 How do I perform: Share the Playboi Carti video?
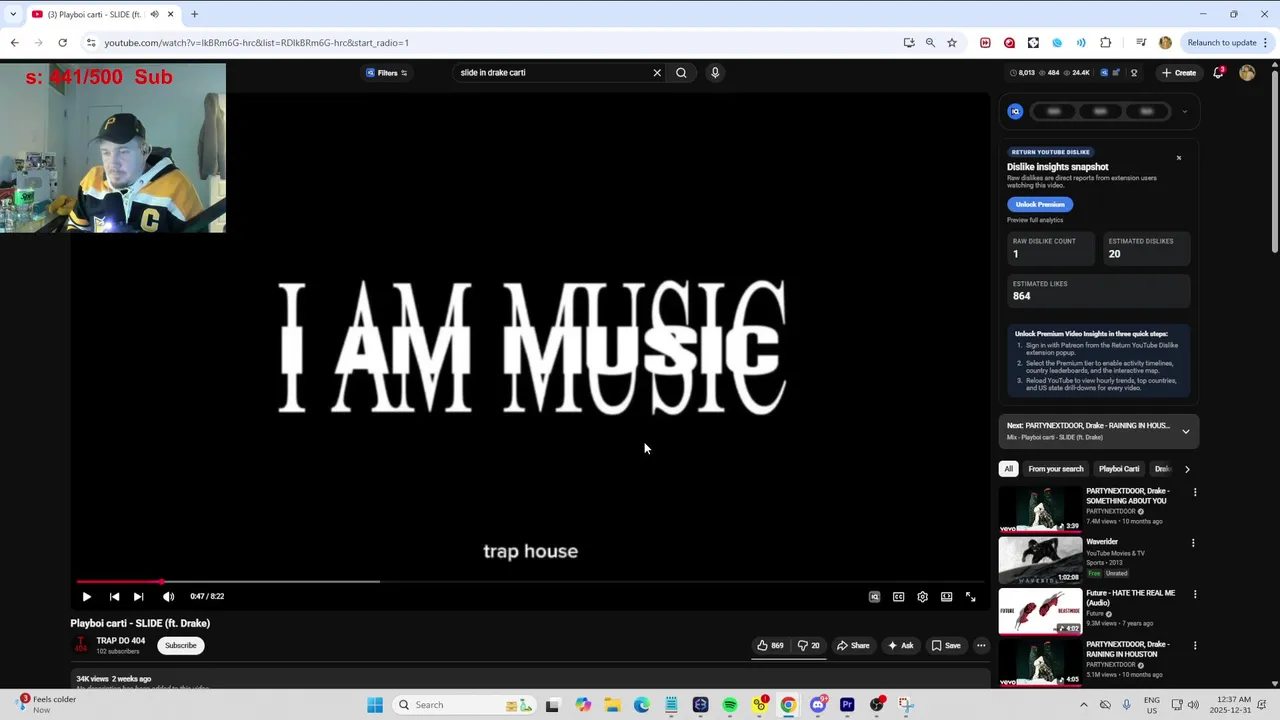(x=853, y=645)
